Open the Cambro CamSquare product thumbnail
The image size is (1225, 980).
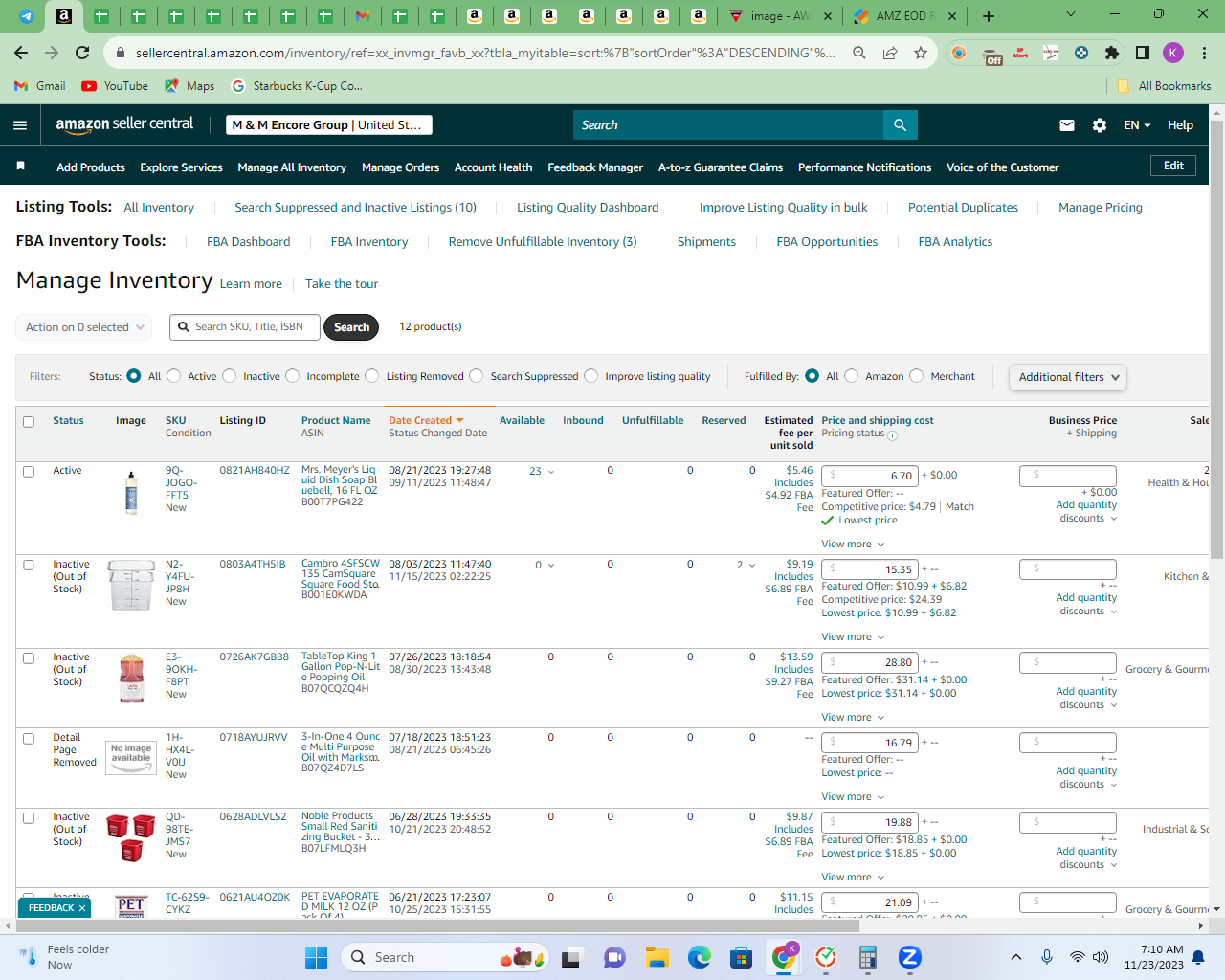(x=131, y=585)
